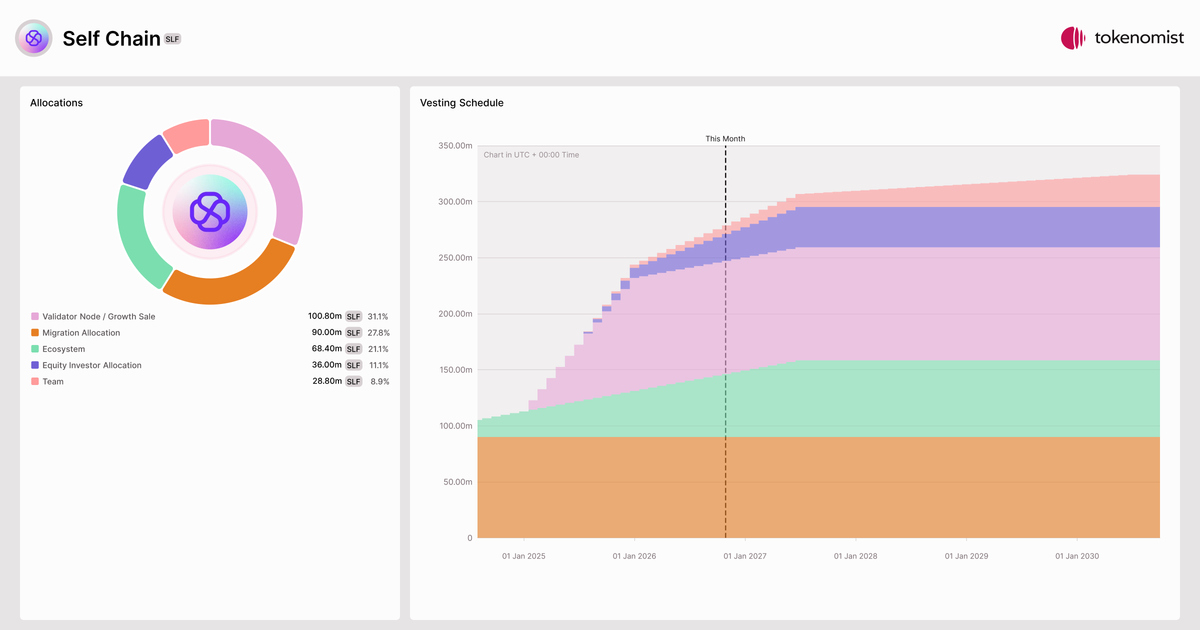
Task: Click the 350.00m y-axis label
Action: (x=455, y=146)
